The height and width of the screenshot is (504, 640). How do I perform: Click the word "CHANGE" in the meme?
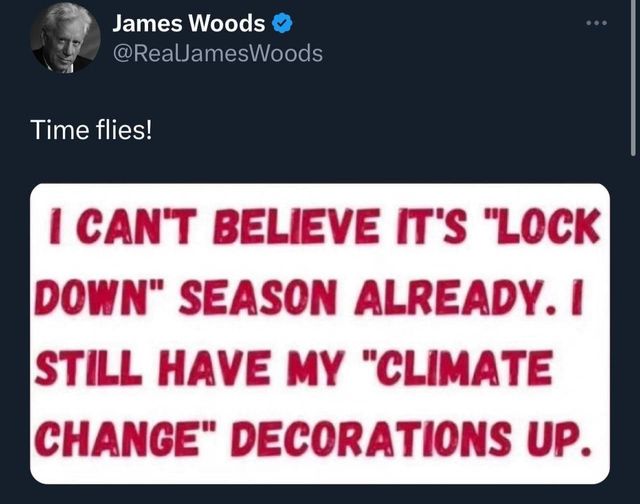click(117, 439)
